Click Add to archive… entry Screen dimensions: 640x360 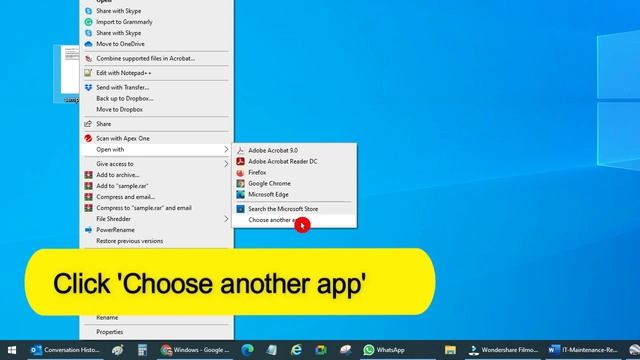click(x=157, y=175)
